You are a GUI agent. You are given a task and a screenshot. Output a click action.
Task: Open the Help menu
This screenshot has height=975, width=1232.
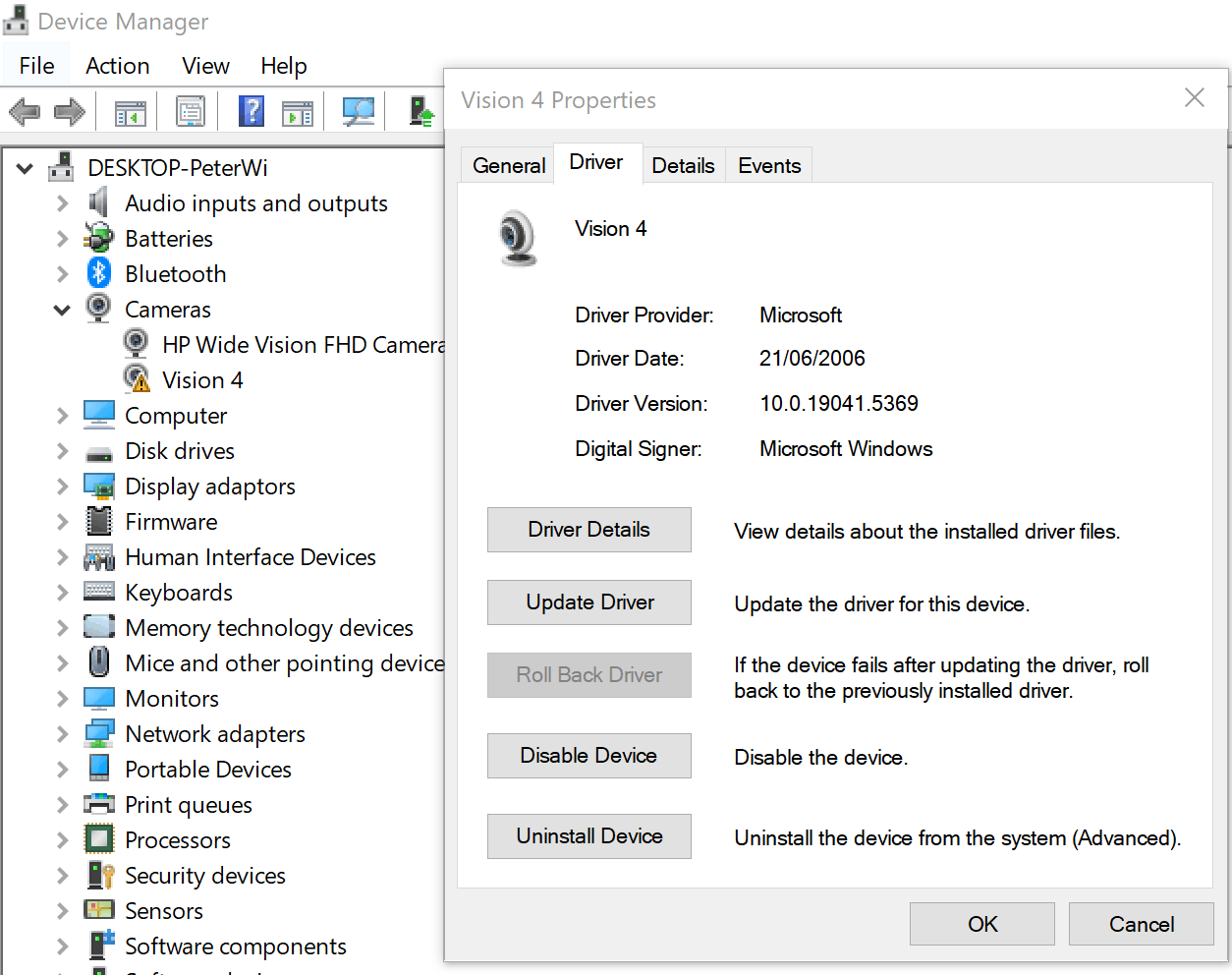[x=284, y=66]
